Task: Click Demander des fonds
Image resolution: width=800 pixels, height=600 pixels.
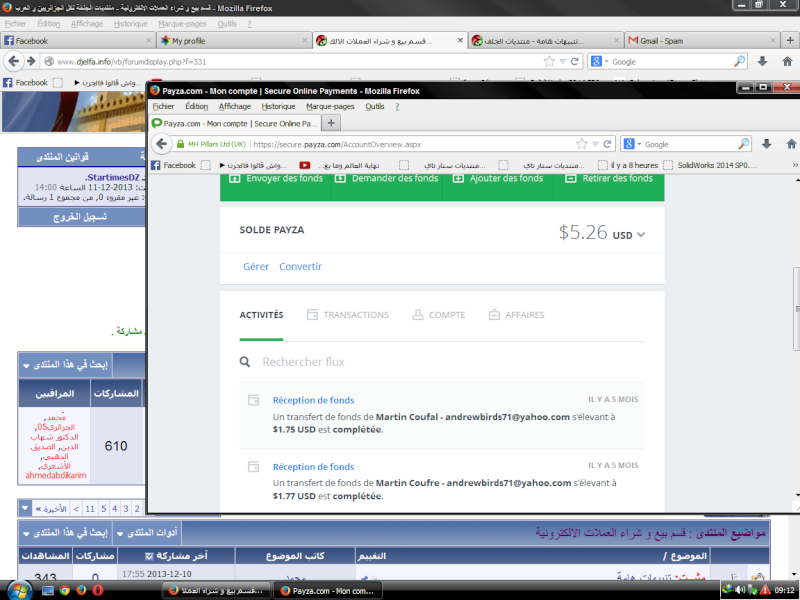Action: (386, 179)
